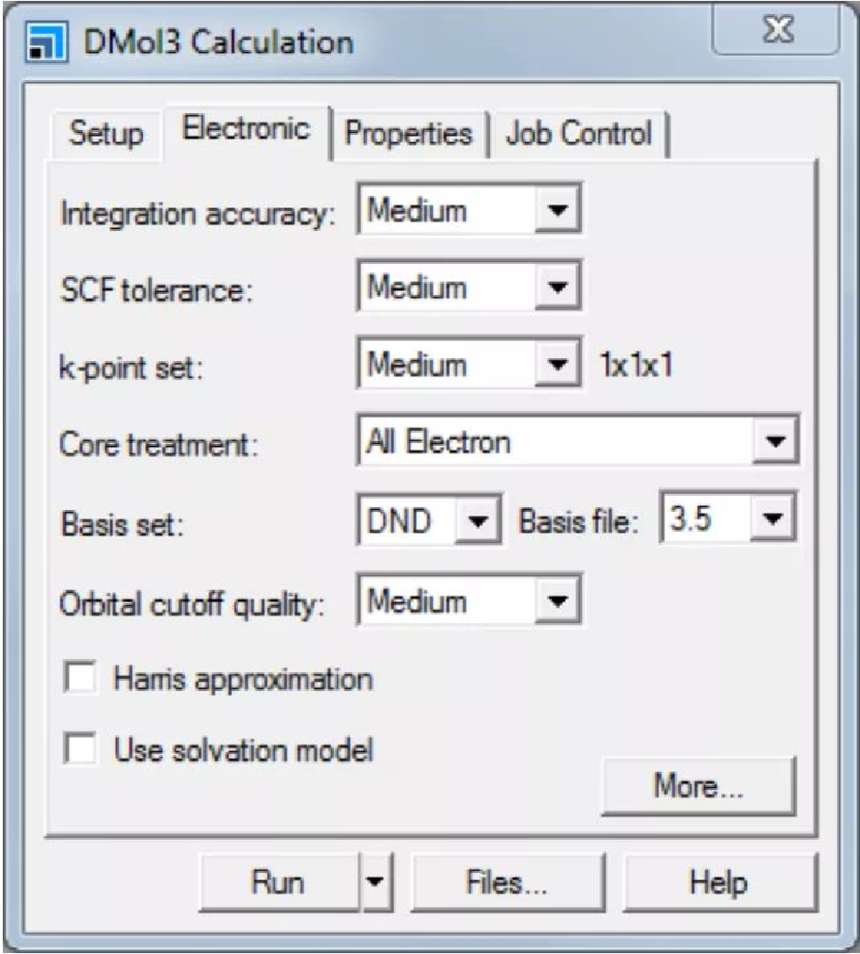The height and width of the screenshot is (954, 860).
Task: Expand the Integration accuracy dropdown
Action: (x=560, y=212)
